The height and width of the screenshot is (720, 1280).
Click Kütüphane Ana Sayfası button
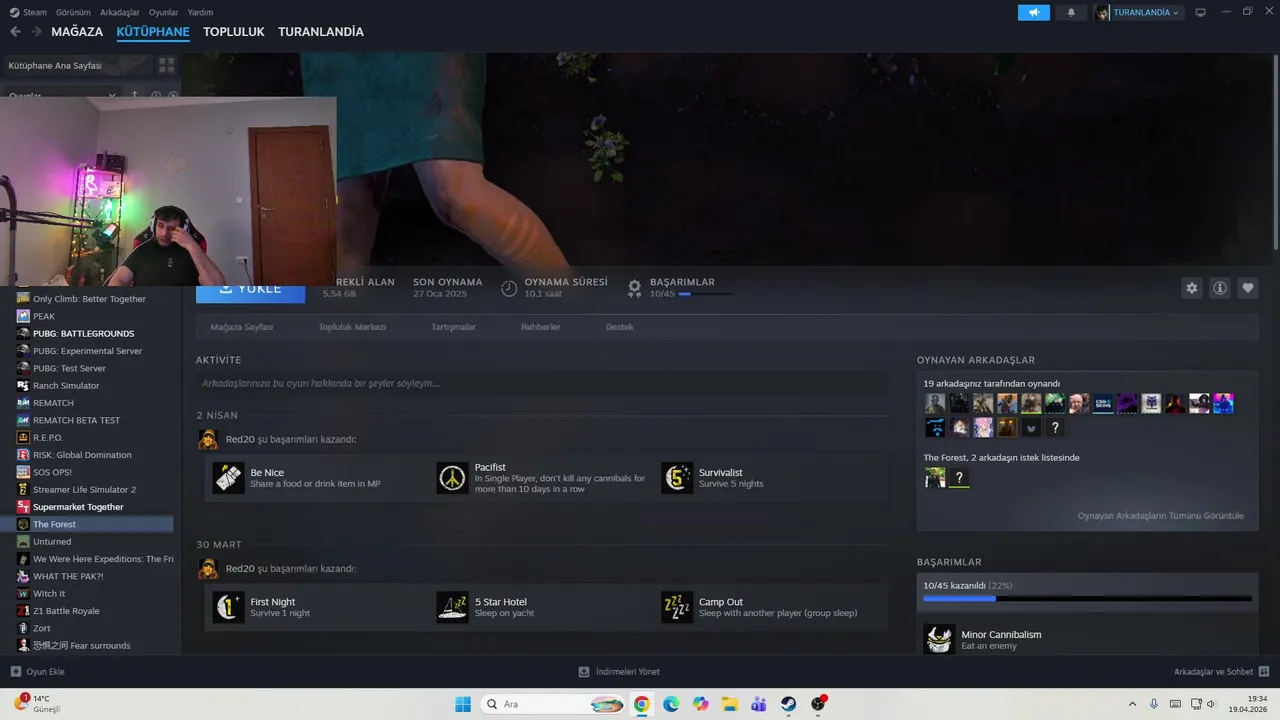pos(76,65)
